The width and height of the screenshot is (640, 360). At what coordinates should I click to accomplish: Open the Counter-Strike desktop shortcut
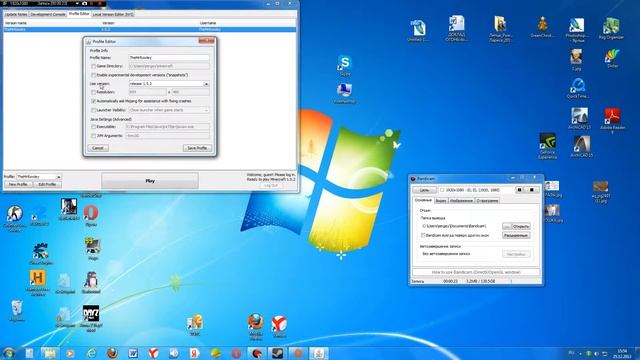[15, 218]
